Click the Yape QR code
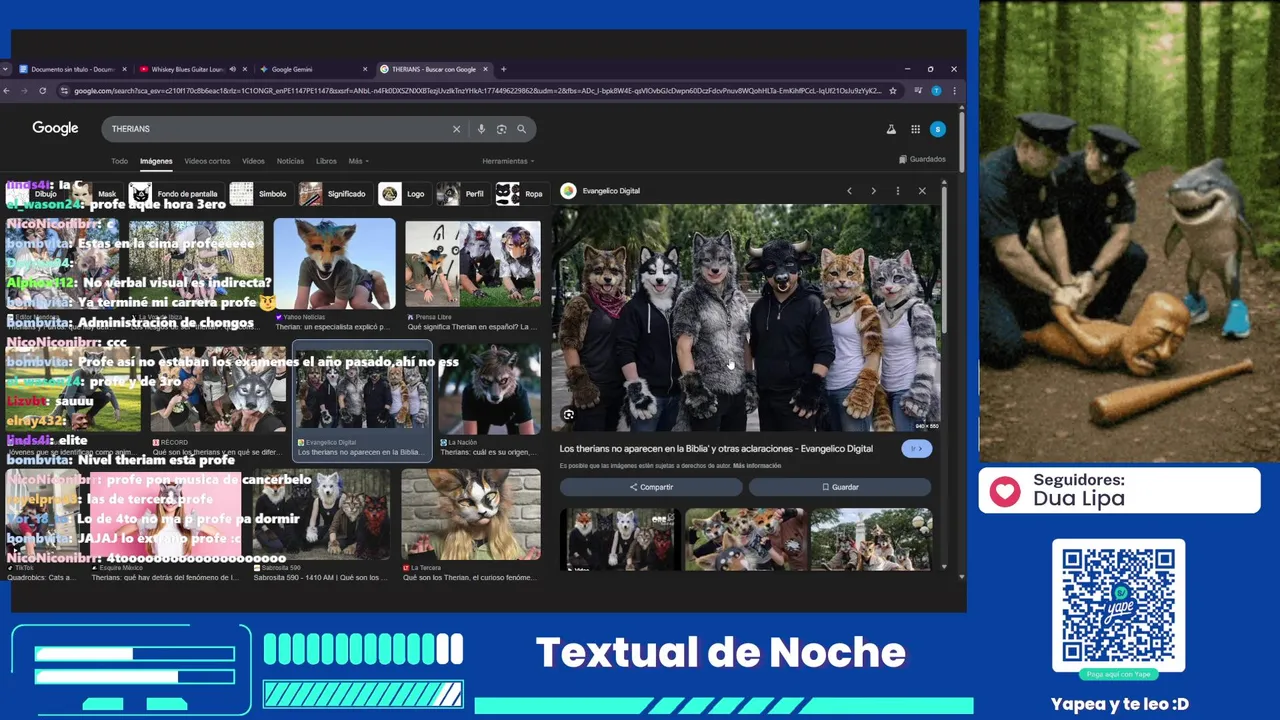 [x=1118, y=603]
